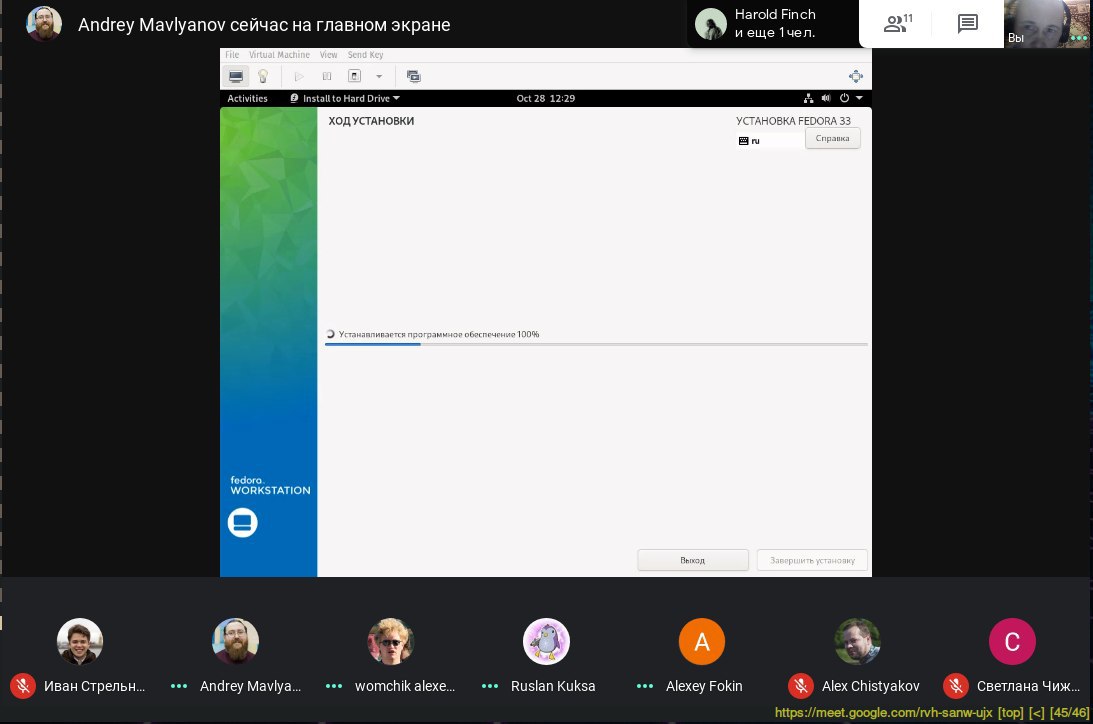Show VM hardware details lightbulb icon
Viewport: 1093px width, 724px height.
pos(263,76)
